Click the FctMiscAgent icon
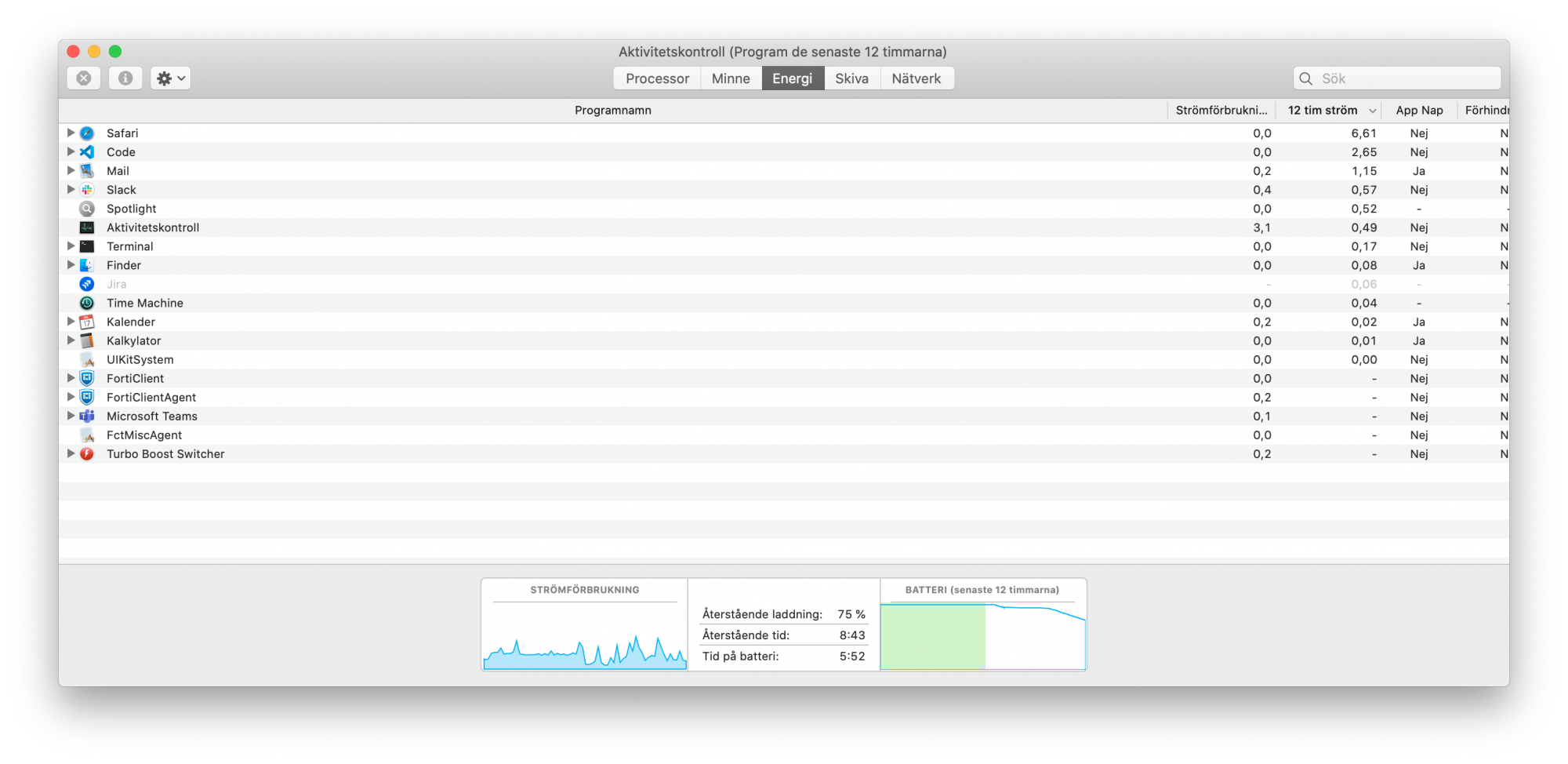 [x=87, y=435]
